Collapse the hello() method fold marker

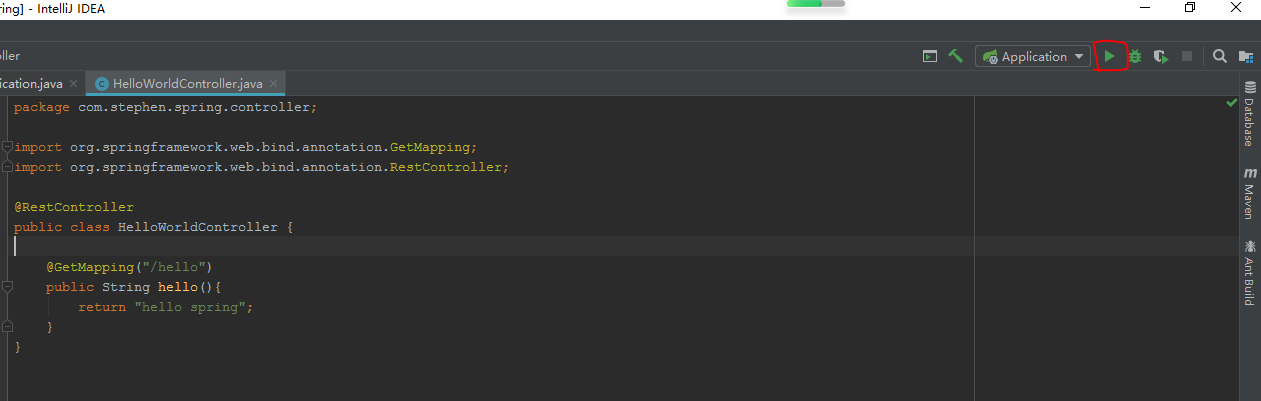7,287
